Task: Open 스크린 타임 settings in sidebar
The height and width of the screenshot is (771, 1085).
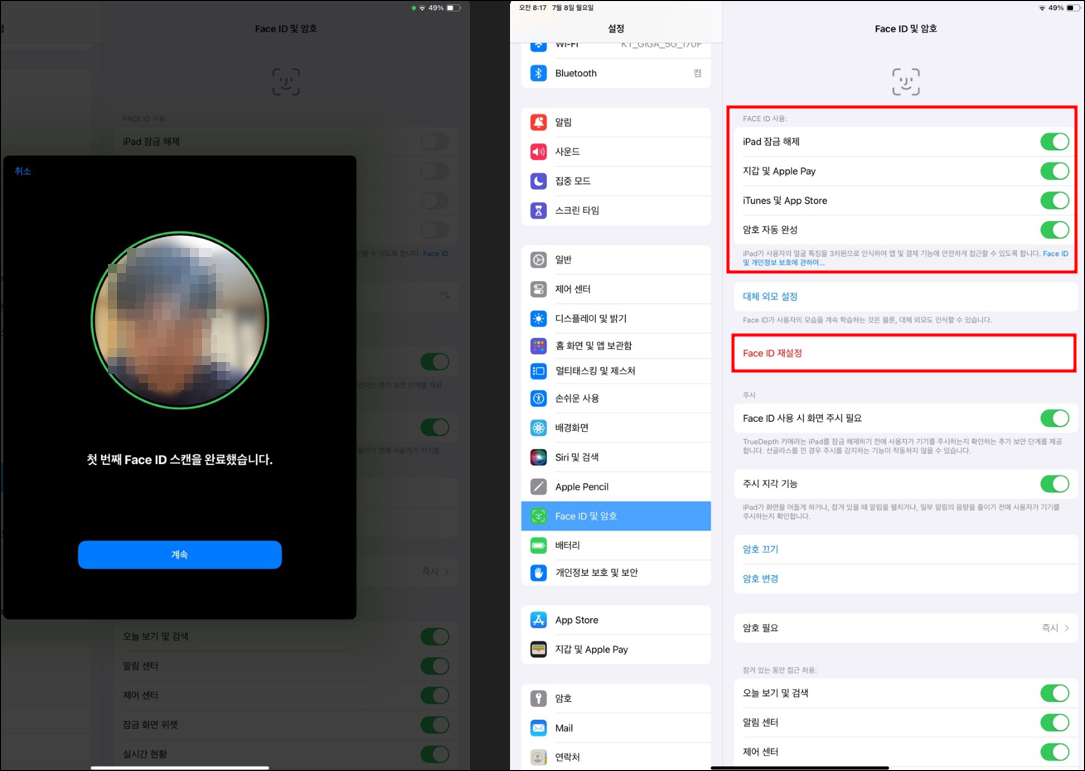Action: click(616, 210)
